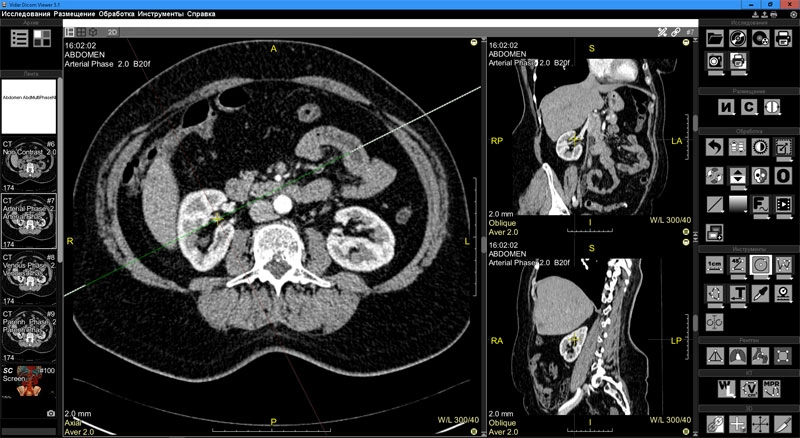The height and width of the screenshot is (438, 800).
Task: Toggle the 2D view mode button
Action: click(x=113, y=32)
